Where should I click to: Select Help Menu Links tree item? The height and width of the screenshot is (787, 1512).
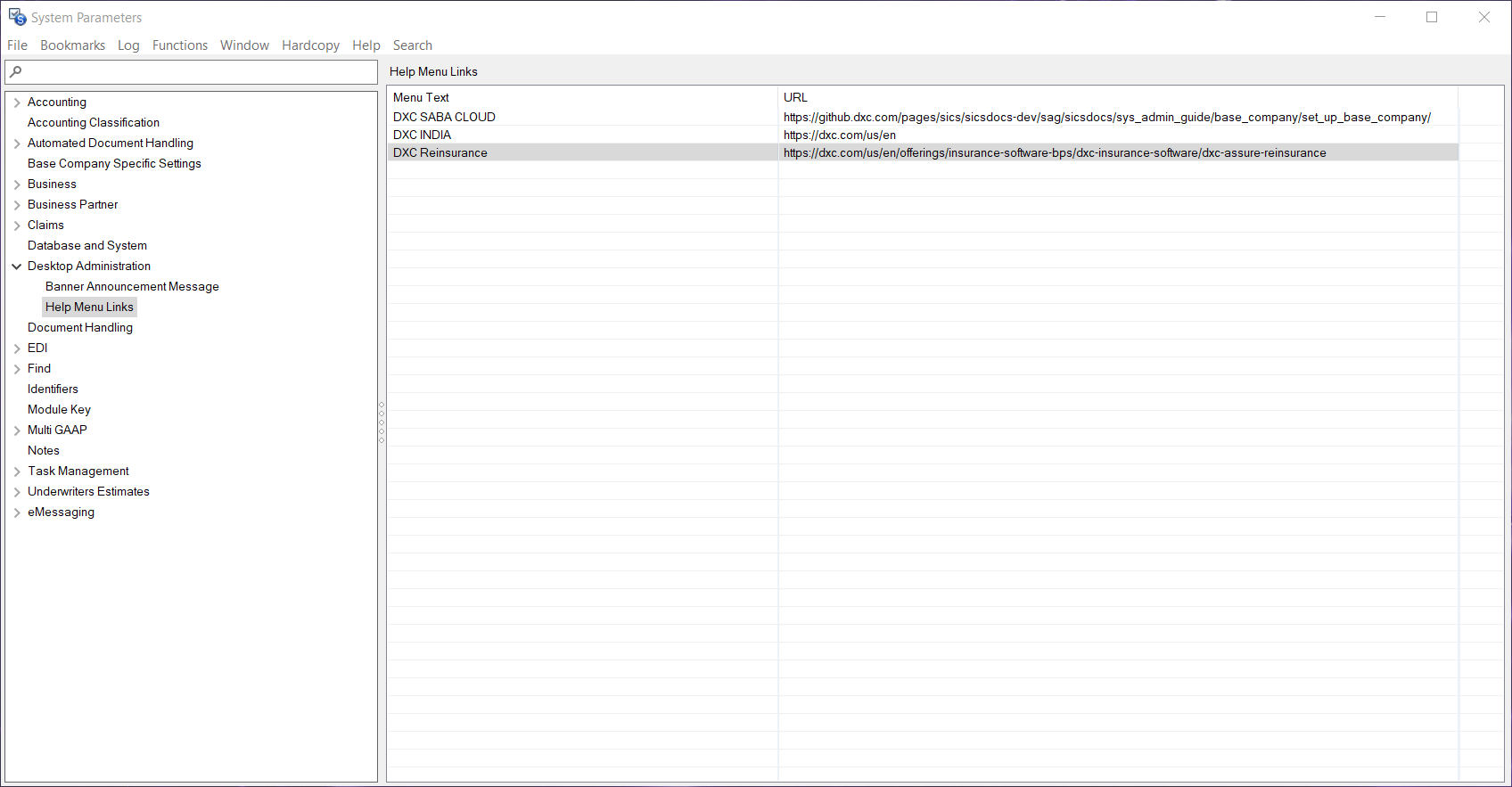pyautogui.click(x=89, y=307)
